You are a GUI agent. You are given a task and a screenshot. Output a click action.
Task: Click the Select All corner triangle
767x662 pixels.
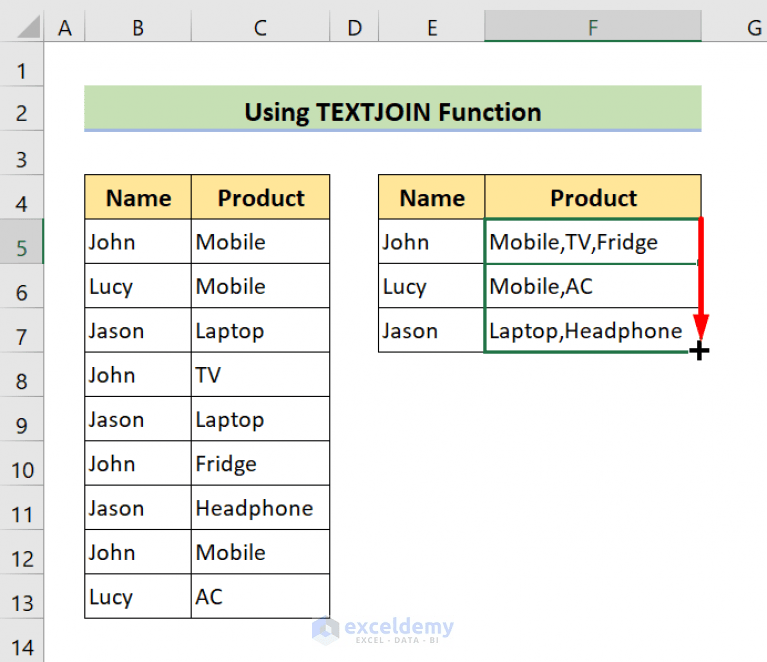28,27
